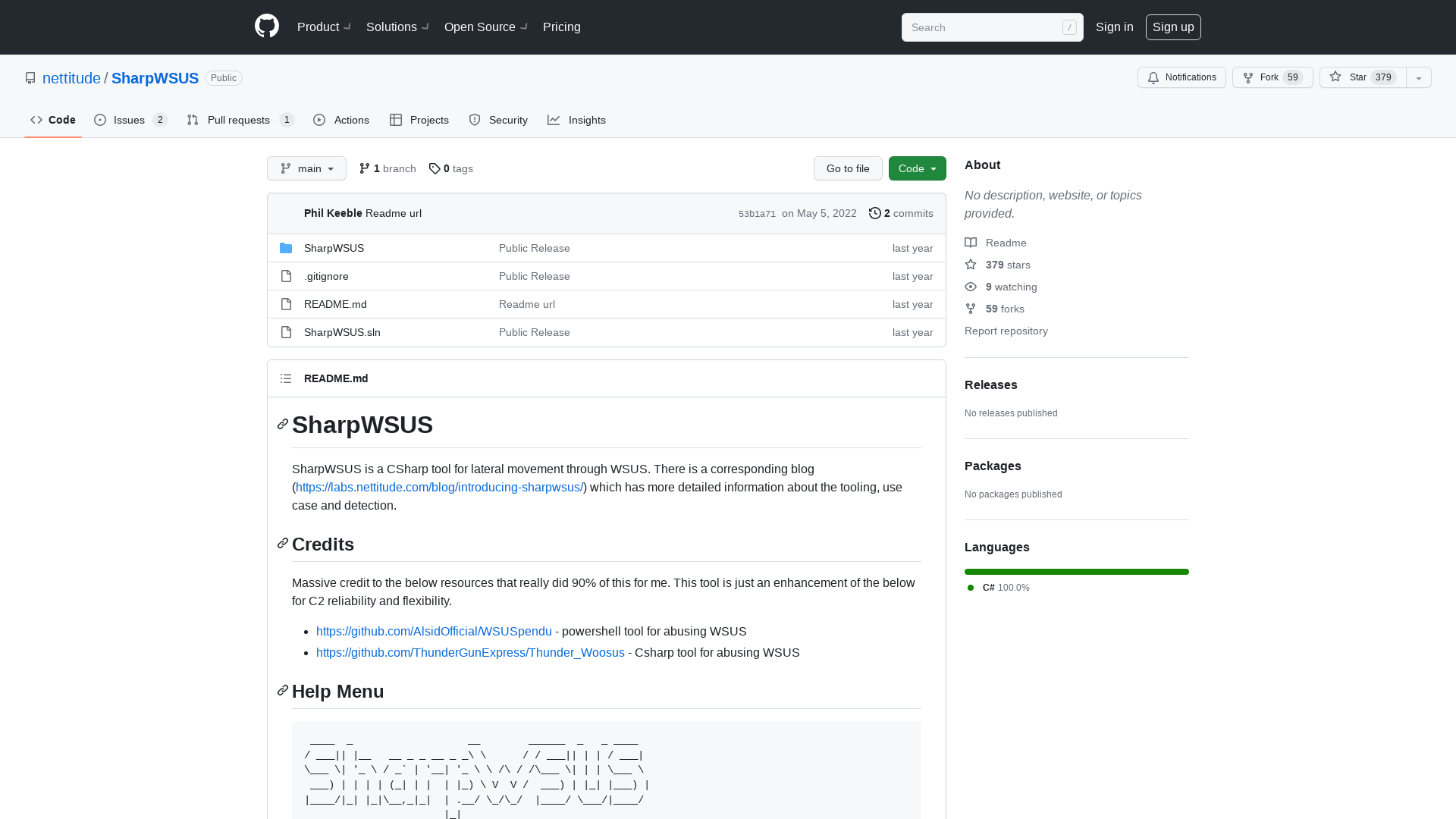Click the Pull requests icon
This screenshot has height=819, width=1456.
click(192, 120)
